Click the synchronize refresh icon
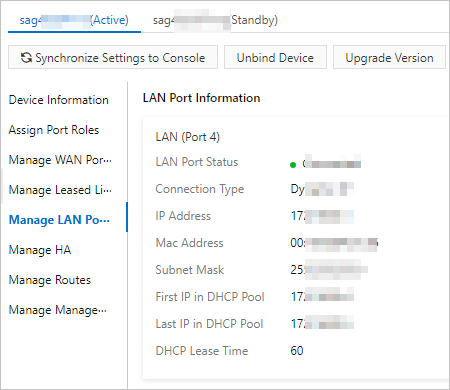 (x=26, y=58)
